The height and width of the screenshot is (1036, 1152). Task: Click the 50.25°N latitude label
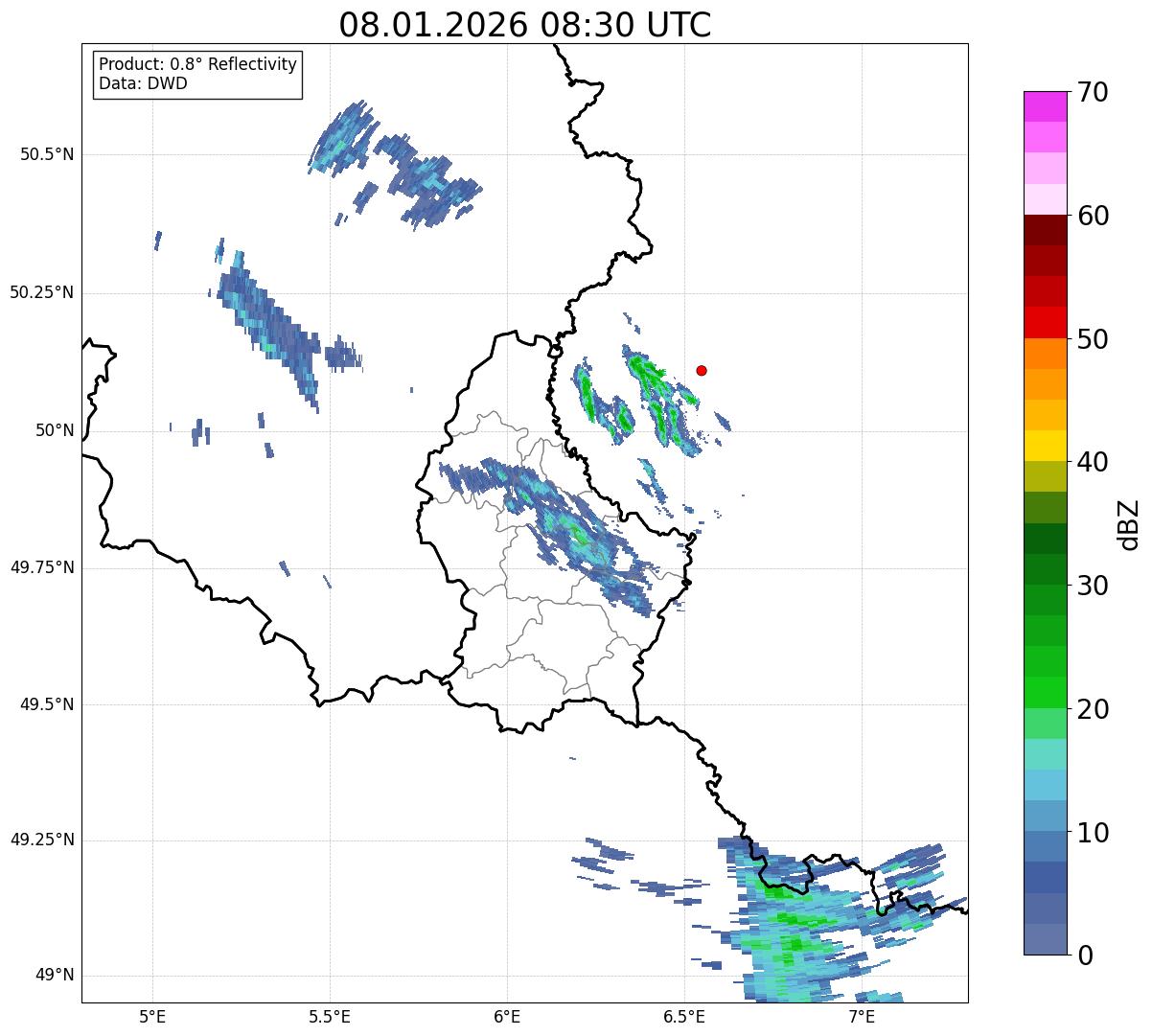(x=41, y=292)
